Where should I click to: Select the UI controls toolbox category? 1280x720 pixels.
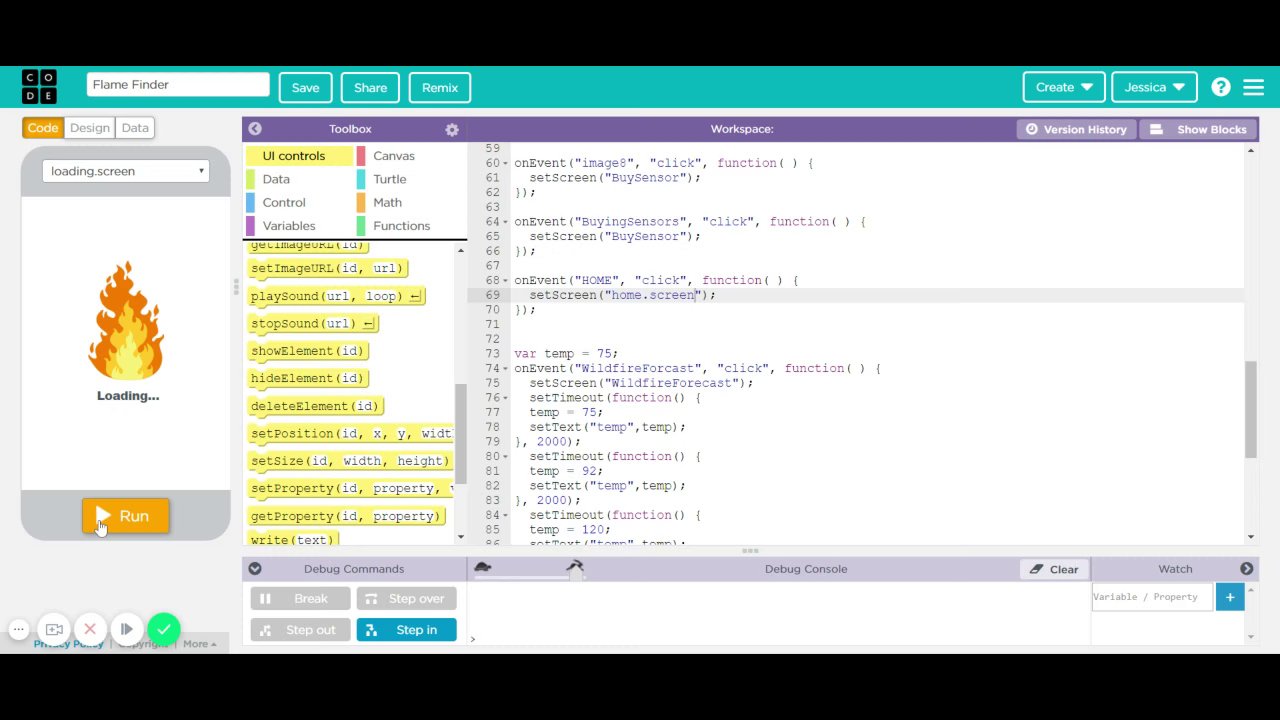(x=299, y=156)
